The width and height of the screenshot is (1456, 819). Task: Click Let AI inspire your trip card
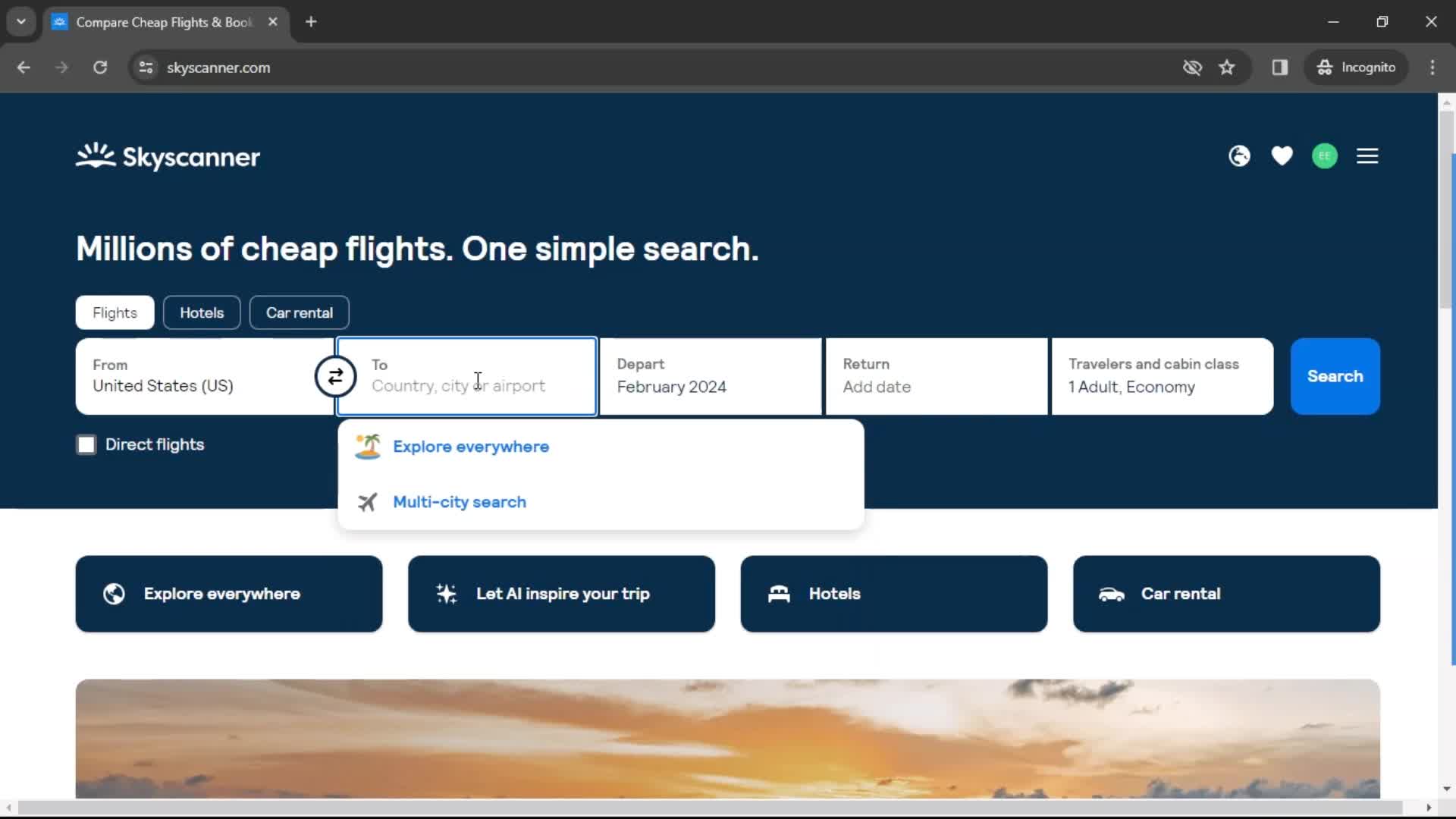coord(562,593)
